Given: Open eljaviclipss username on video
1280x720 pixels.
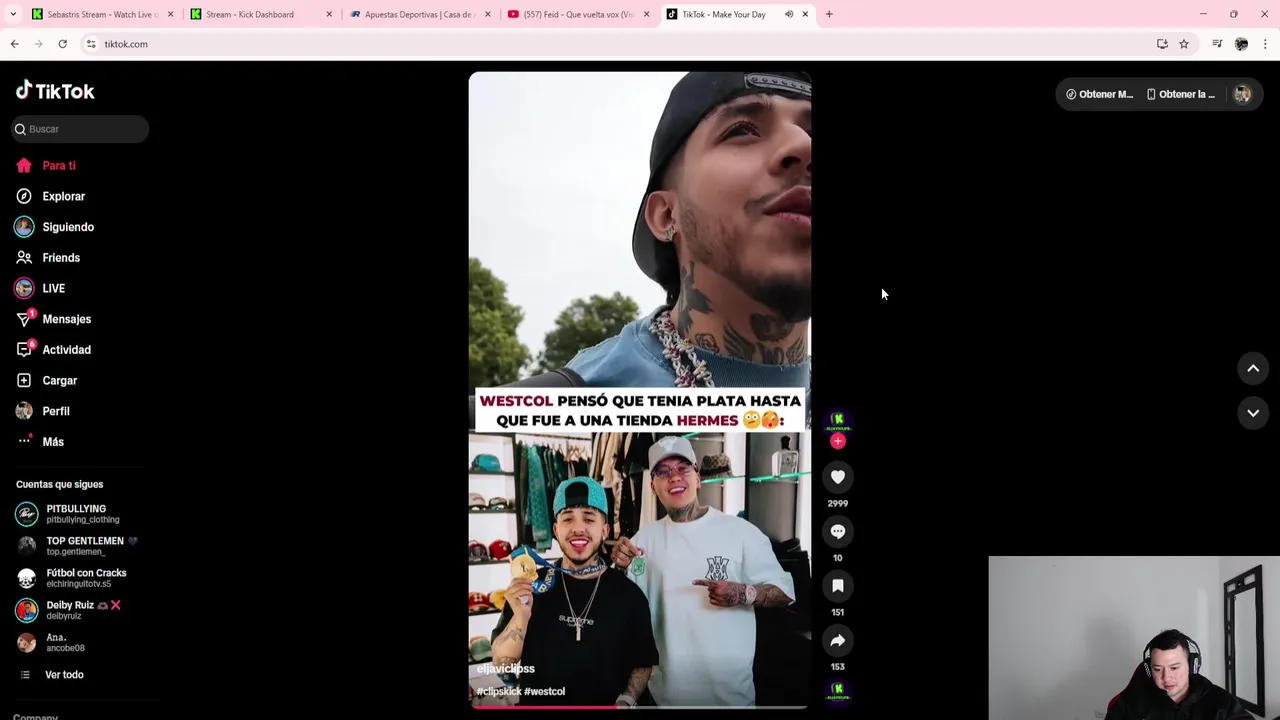Looking at the screenshot, I should pos(506,669).
